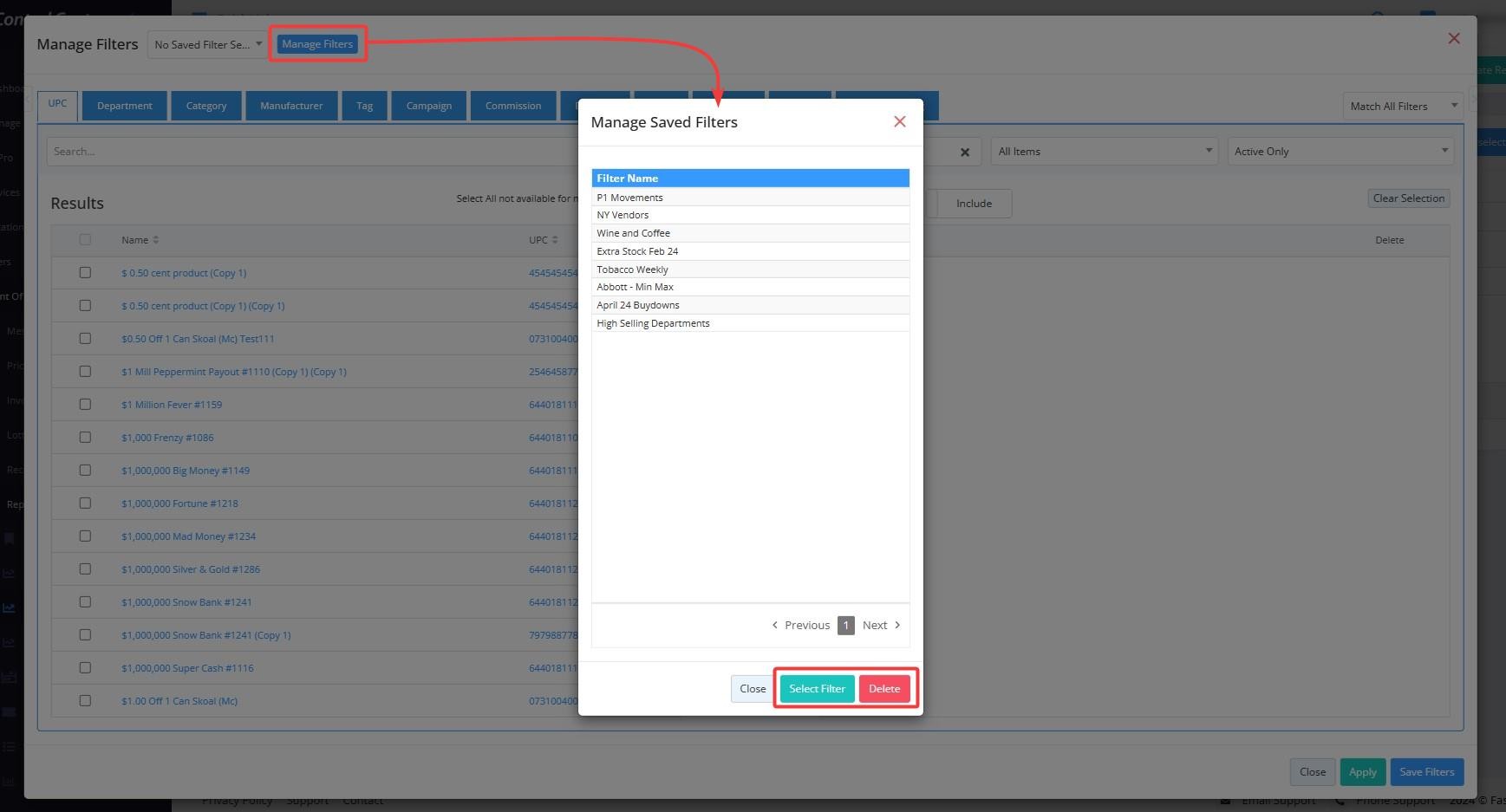Open the No Saved Filter Set dropdown
Viewport: 1506px width, 812px height.
point(207,44)
